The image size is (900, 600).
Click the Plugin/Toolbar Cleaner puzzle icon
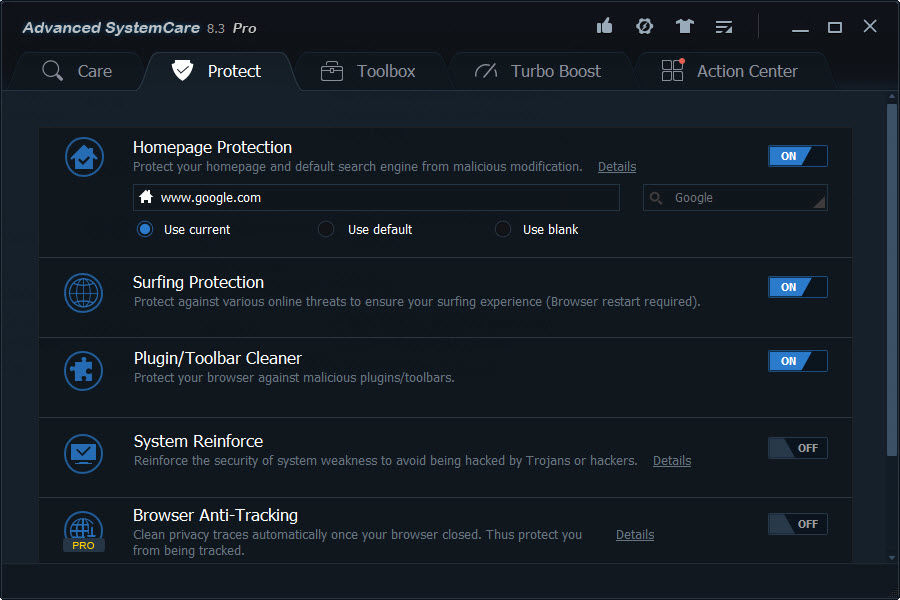pyautogui.click(x=84, y=371)
